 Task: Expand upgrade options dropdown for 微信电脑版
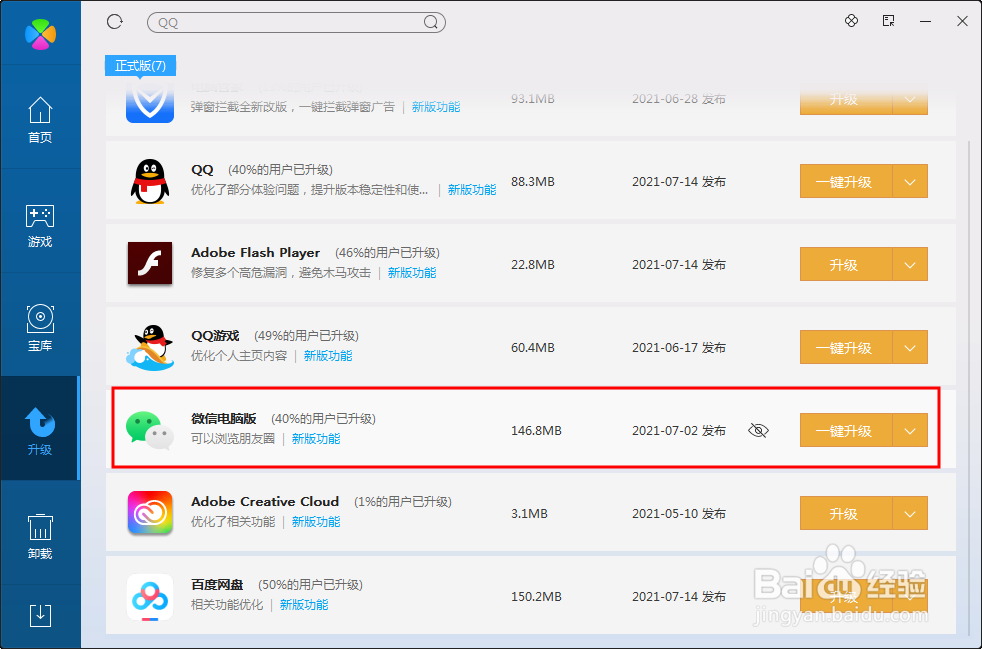click(910, 430)
